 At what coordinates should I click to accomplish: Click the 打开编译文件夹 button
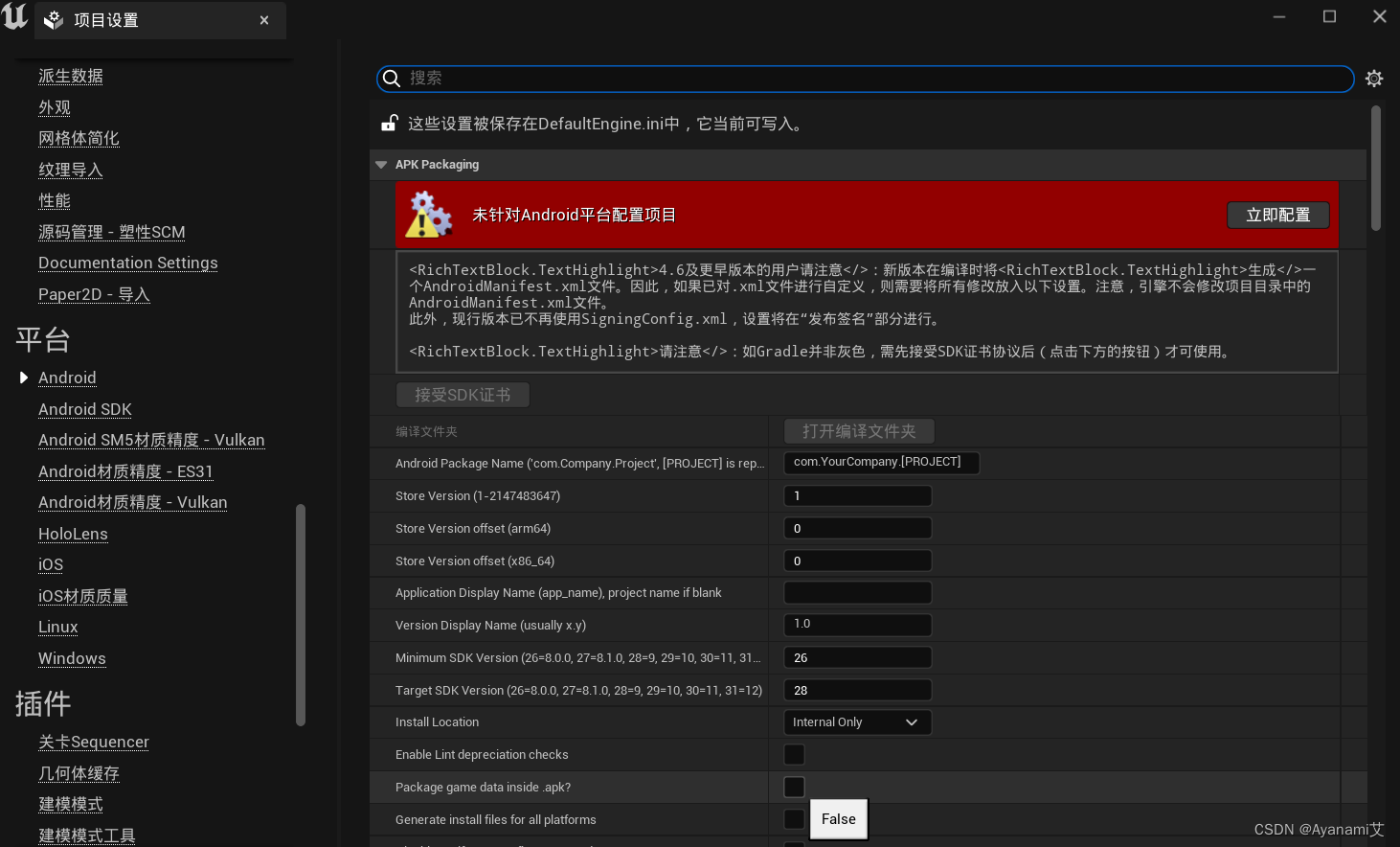858,430
